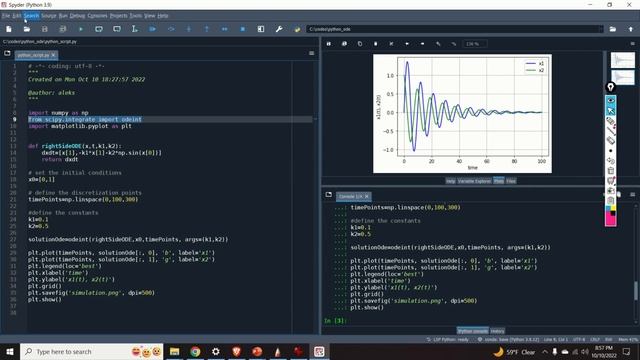The image size is (640, 360).
Task: Close the python_script.py editor tab
Action: pyautogui.click(x=53, y=55)
